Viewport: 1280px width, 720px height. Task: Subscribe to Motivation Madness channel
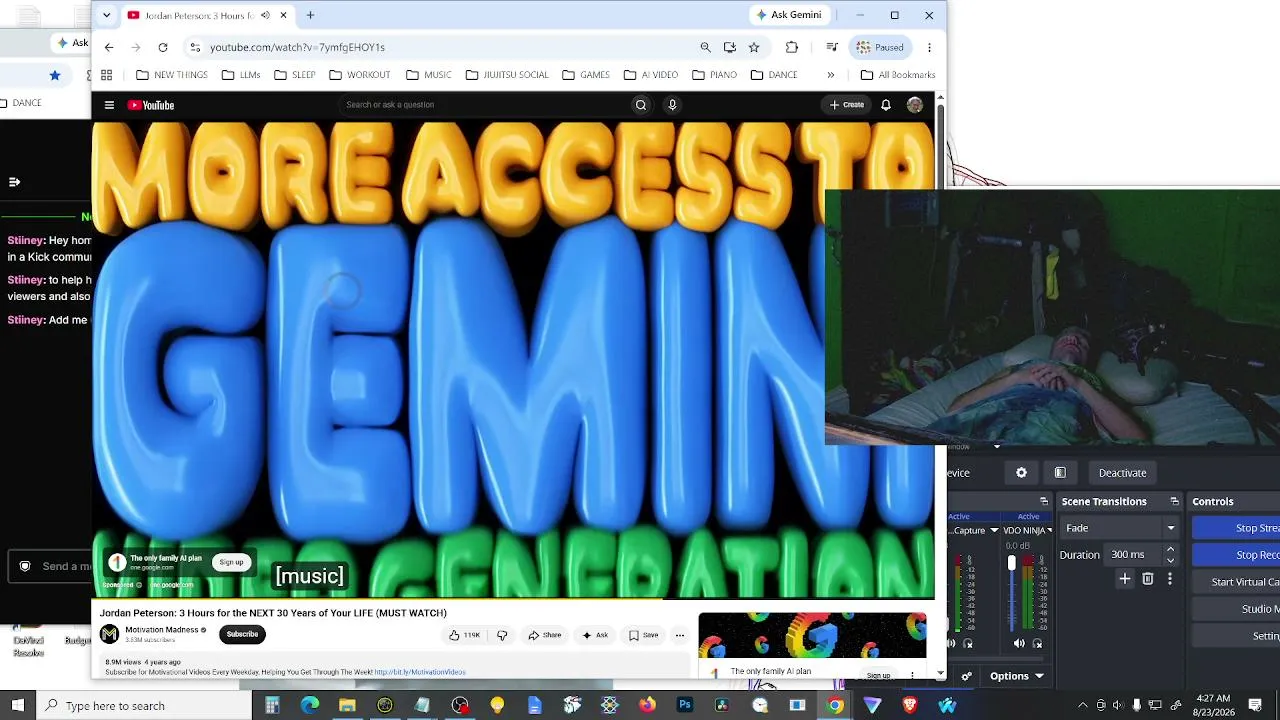point(242,634)
